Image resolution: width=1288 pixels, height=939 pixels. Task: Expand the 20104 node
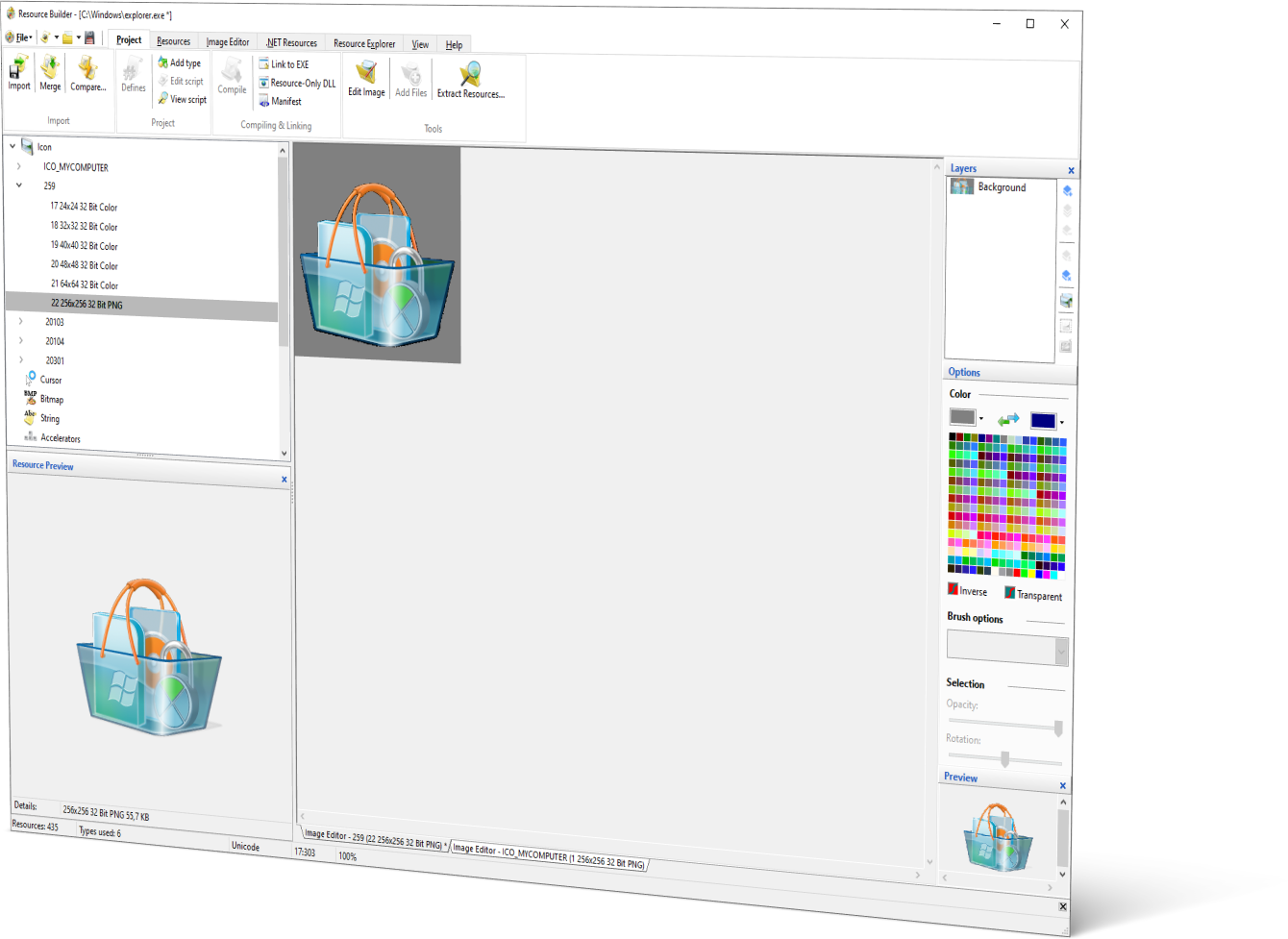pyautogui.click(x=20, y=340)
